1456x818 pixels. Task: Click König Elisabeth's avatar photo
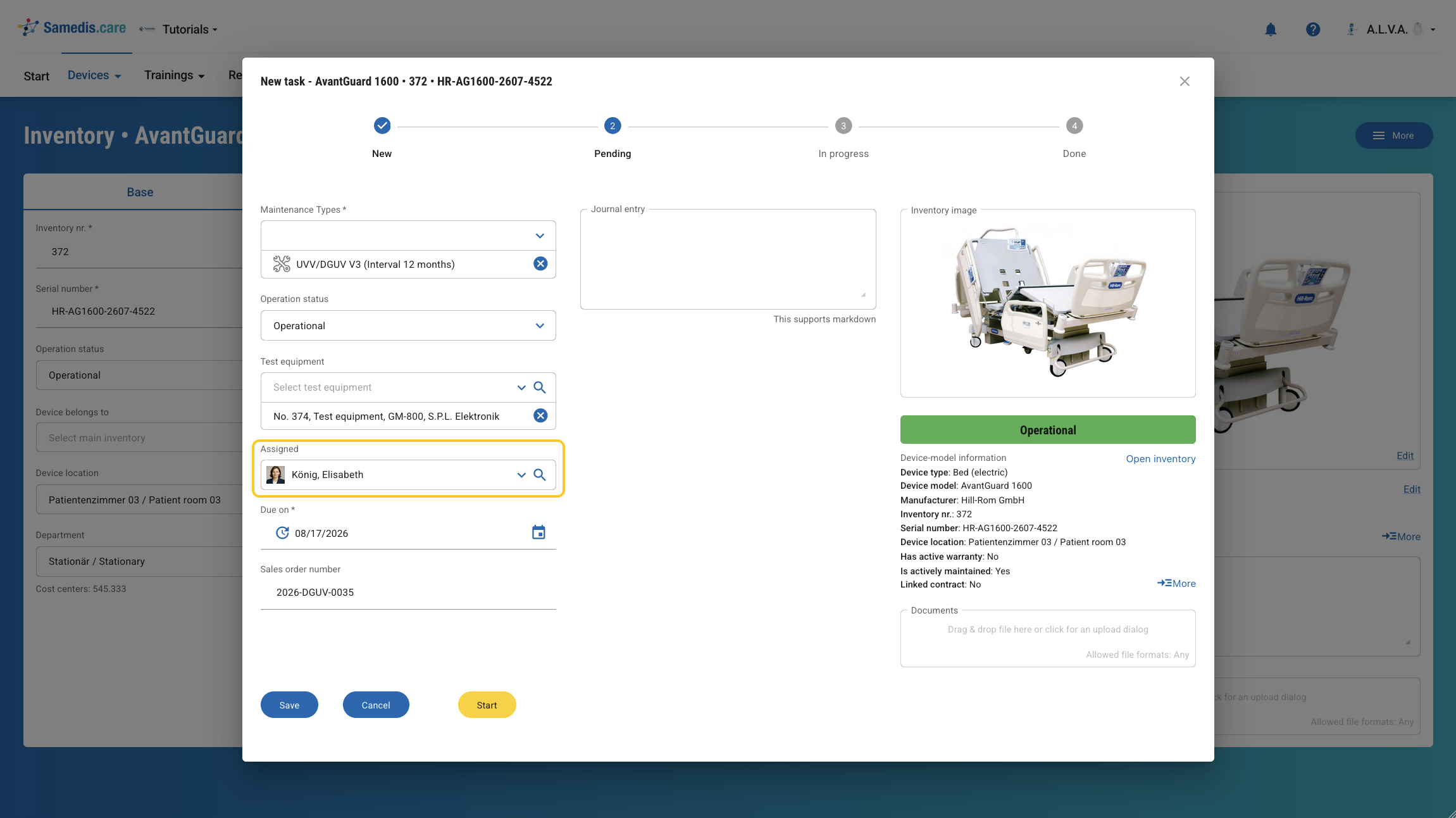tap(275, 475)
